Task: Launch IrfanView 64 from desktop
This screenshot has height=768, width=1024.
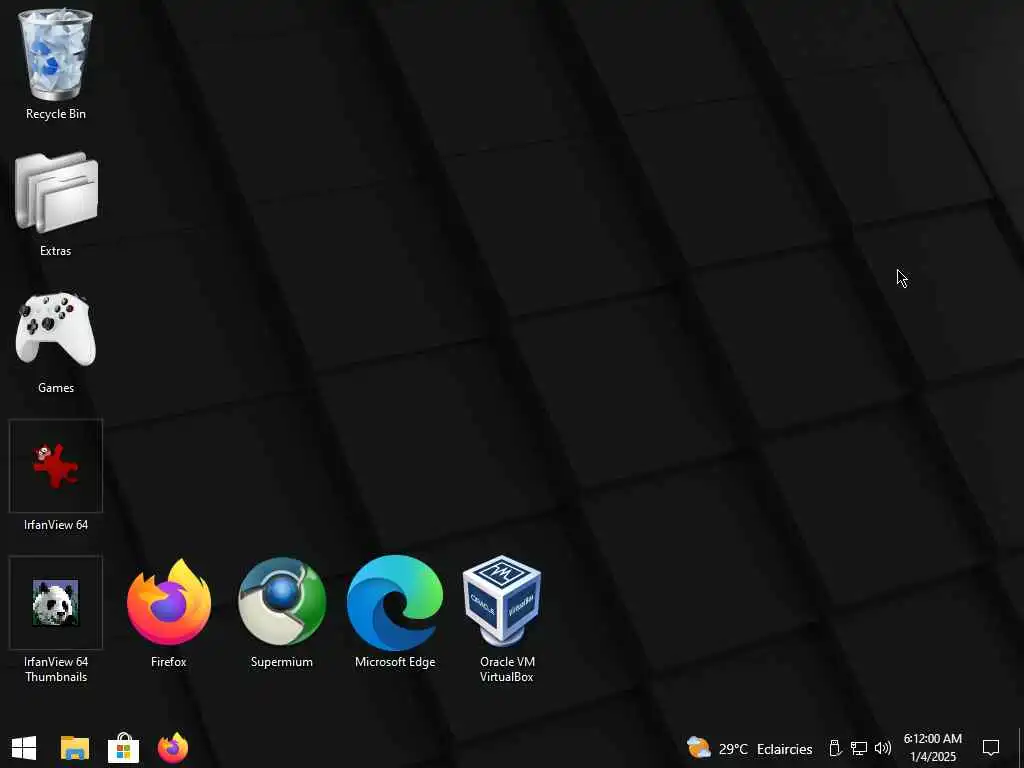Action: click(x=56, y=466)
